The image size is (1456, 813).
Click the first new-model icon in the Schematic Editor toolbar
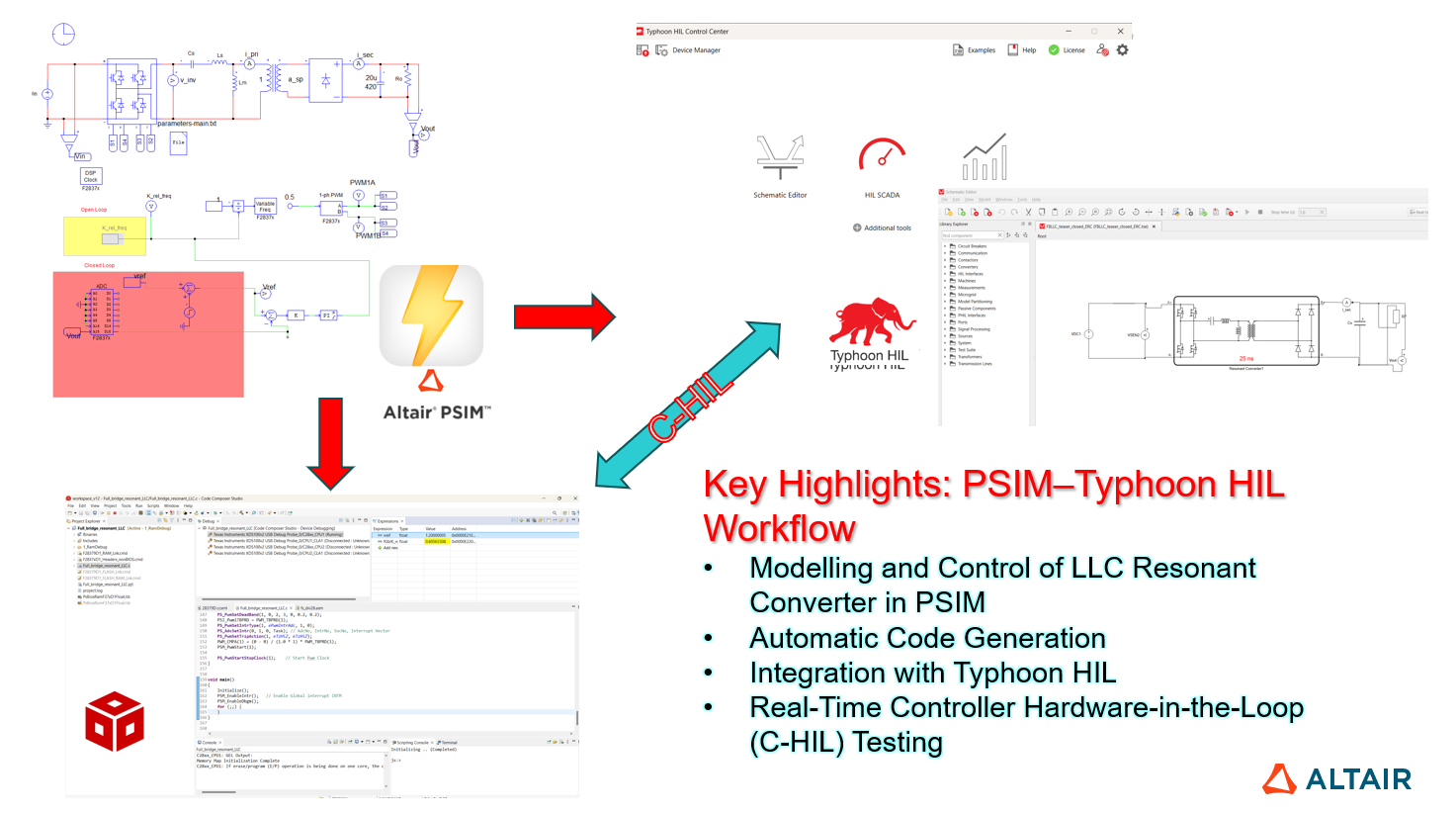(948, 212)
